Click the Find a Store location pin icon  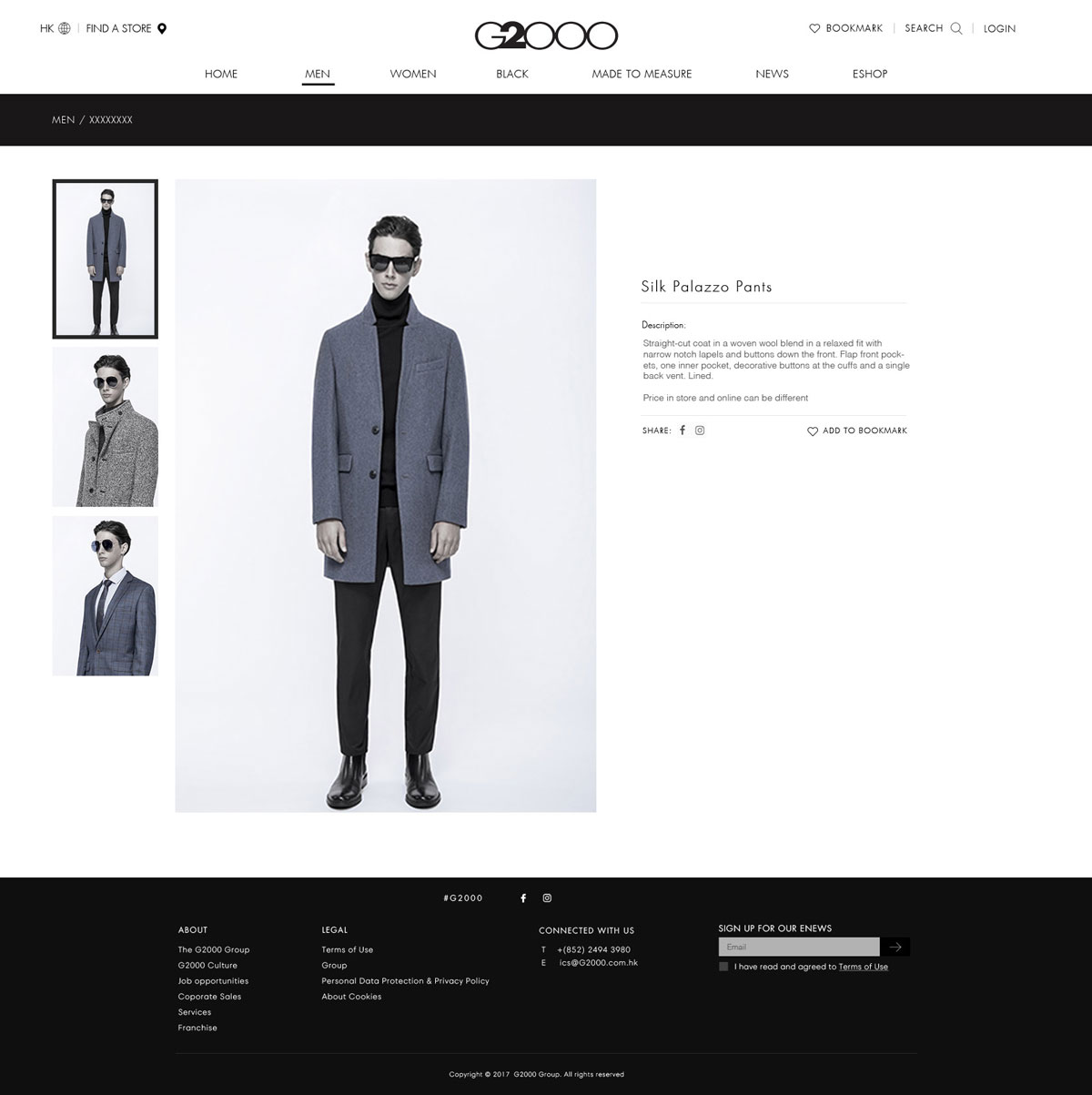pos(162,28)
